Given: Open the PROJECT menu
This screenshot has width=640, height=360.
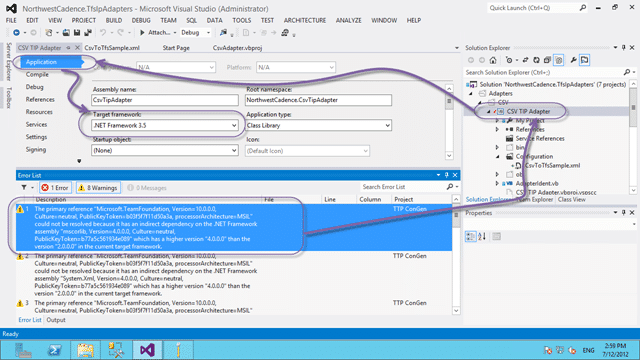Looking at the screenshot, I should click(84, 20).
